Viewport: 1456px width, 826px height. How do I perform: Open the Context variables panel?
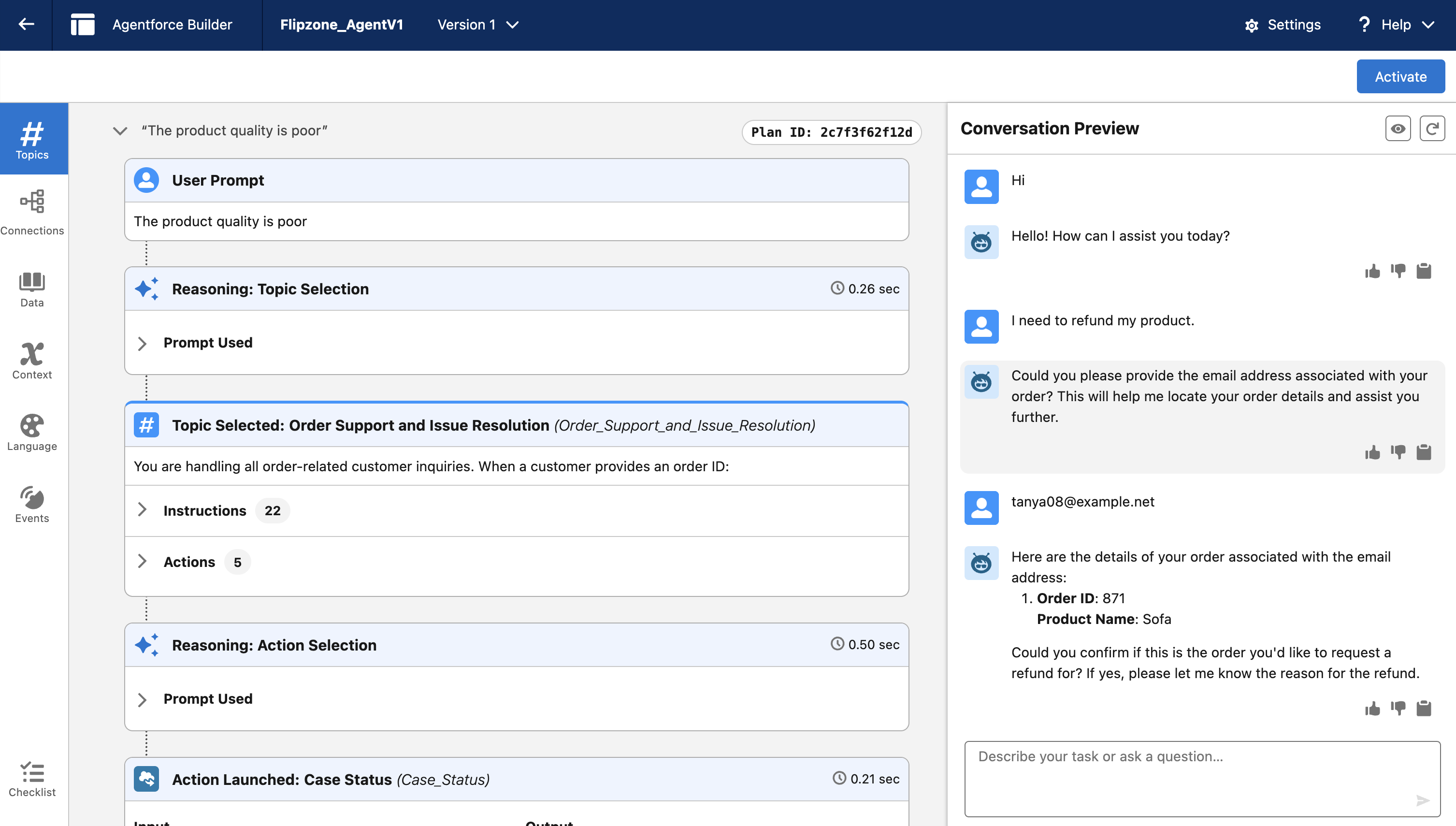[32, 360]
